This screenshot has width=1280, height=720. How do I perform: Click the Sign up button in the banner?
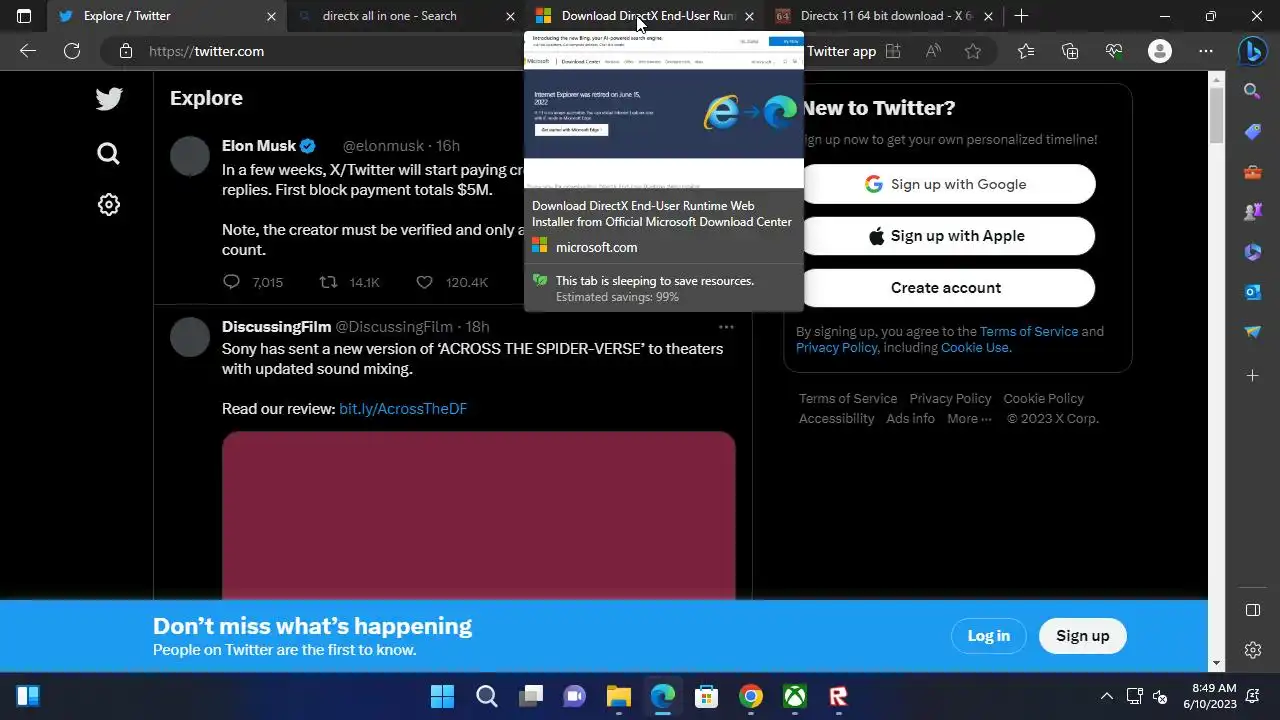click(1083, 636)
